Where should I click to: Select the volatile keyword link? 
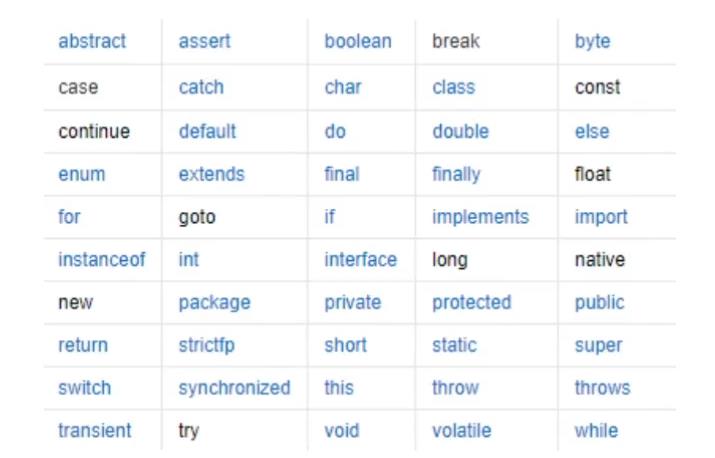click(x=461, y=431)
